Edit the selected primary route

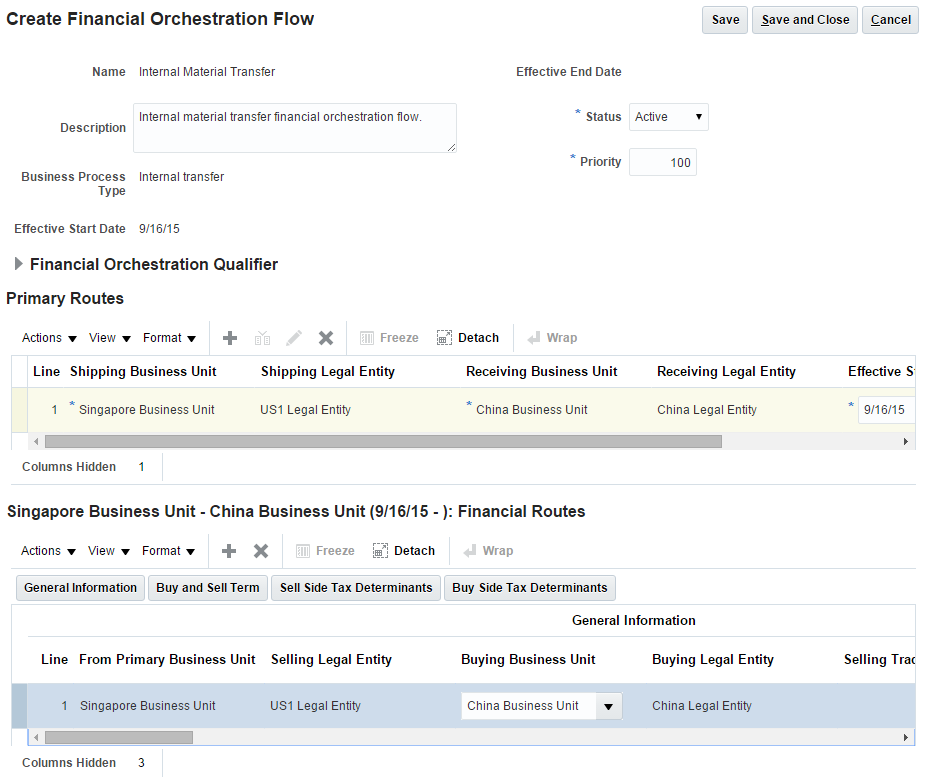click(x=293, y=338)
